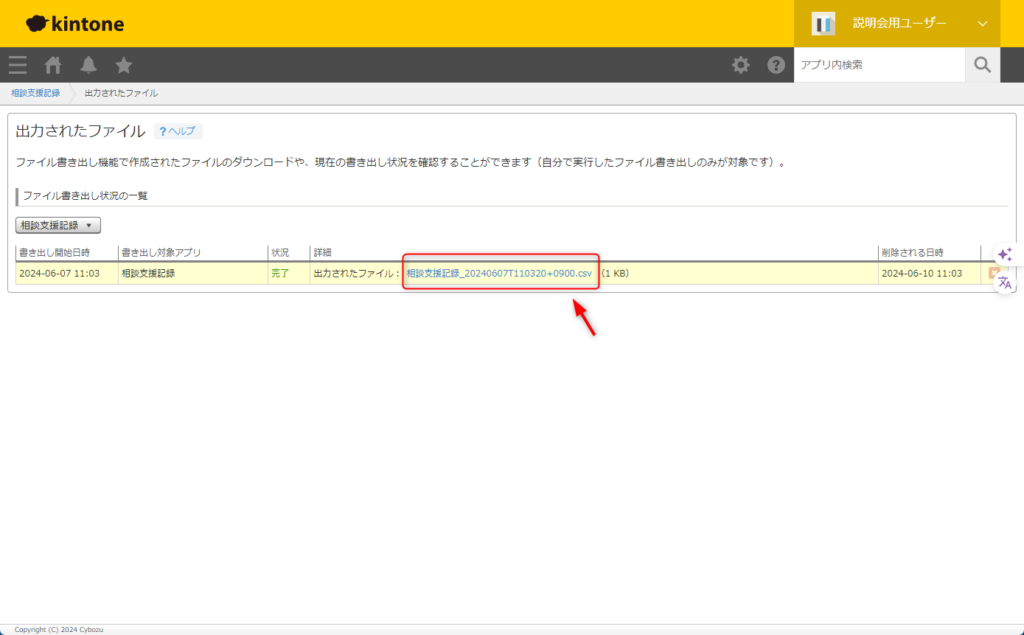Open the settings gear icon
Screen dimensions: 1024x635
click(740, 65)
